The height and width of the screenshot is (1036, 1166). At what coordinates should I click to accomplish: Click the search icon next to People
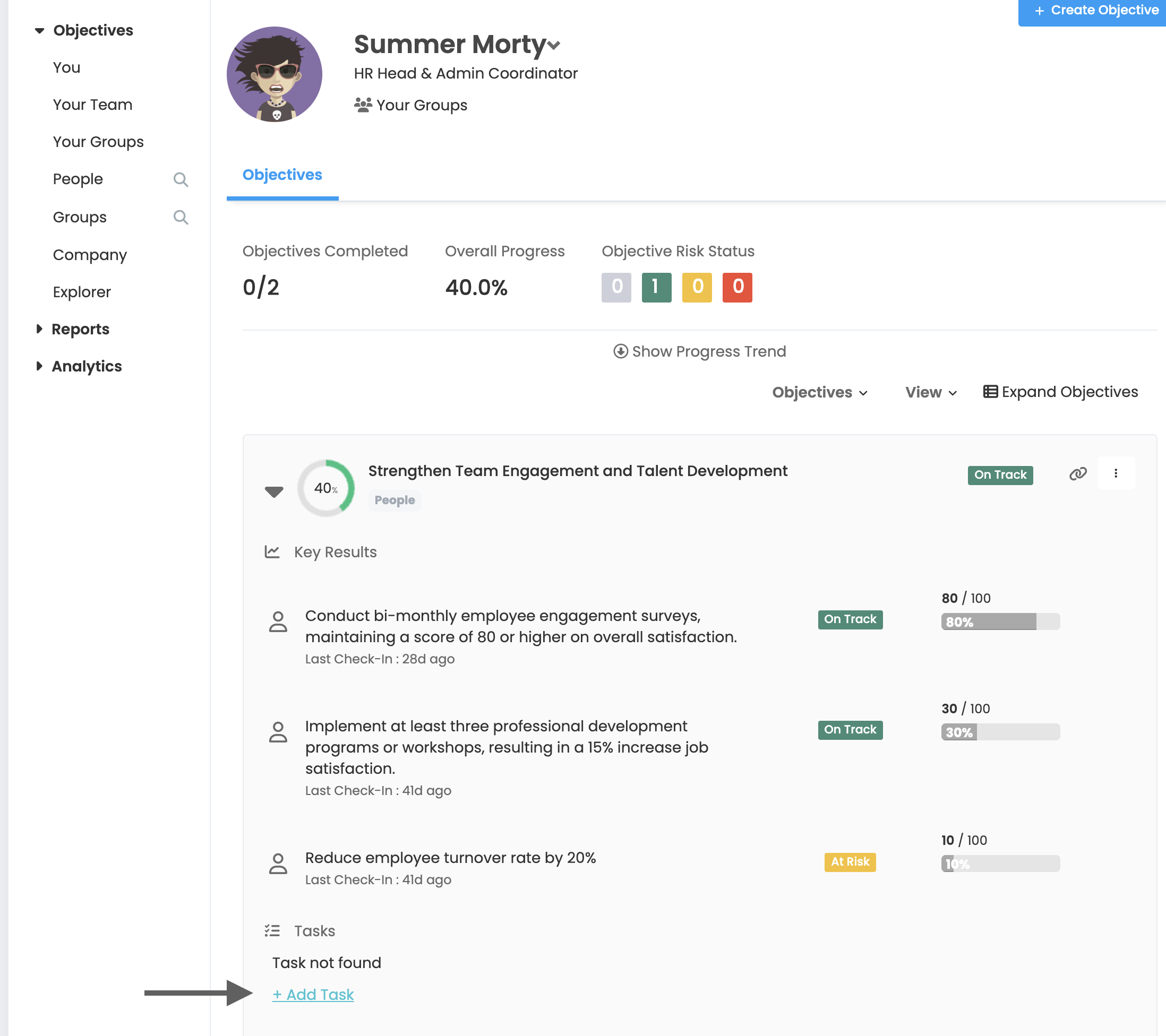(x=180, y=179)
